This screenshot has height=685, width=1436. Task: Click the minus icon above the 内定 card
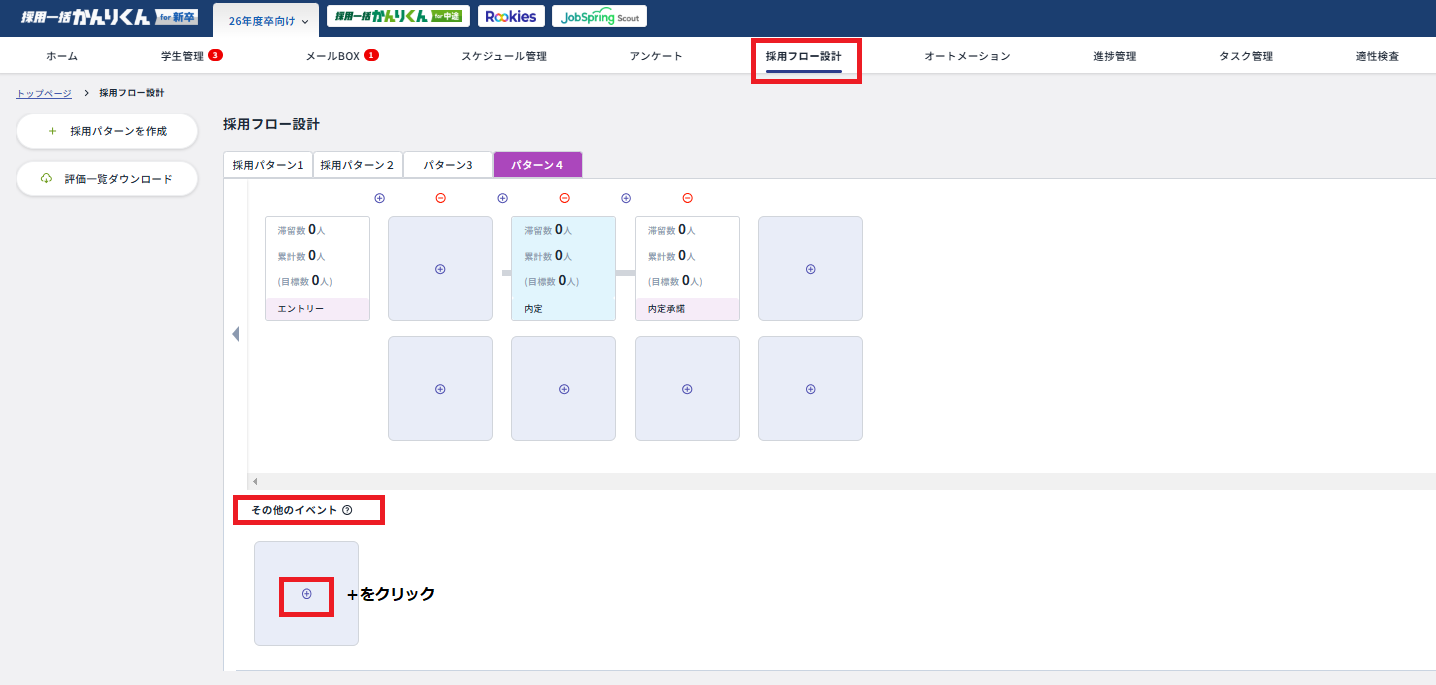pyautogui.click(x=564, y=198)
